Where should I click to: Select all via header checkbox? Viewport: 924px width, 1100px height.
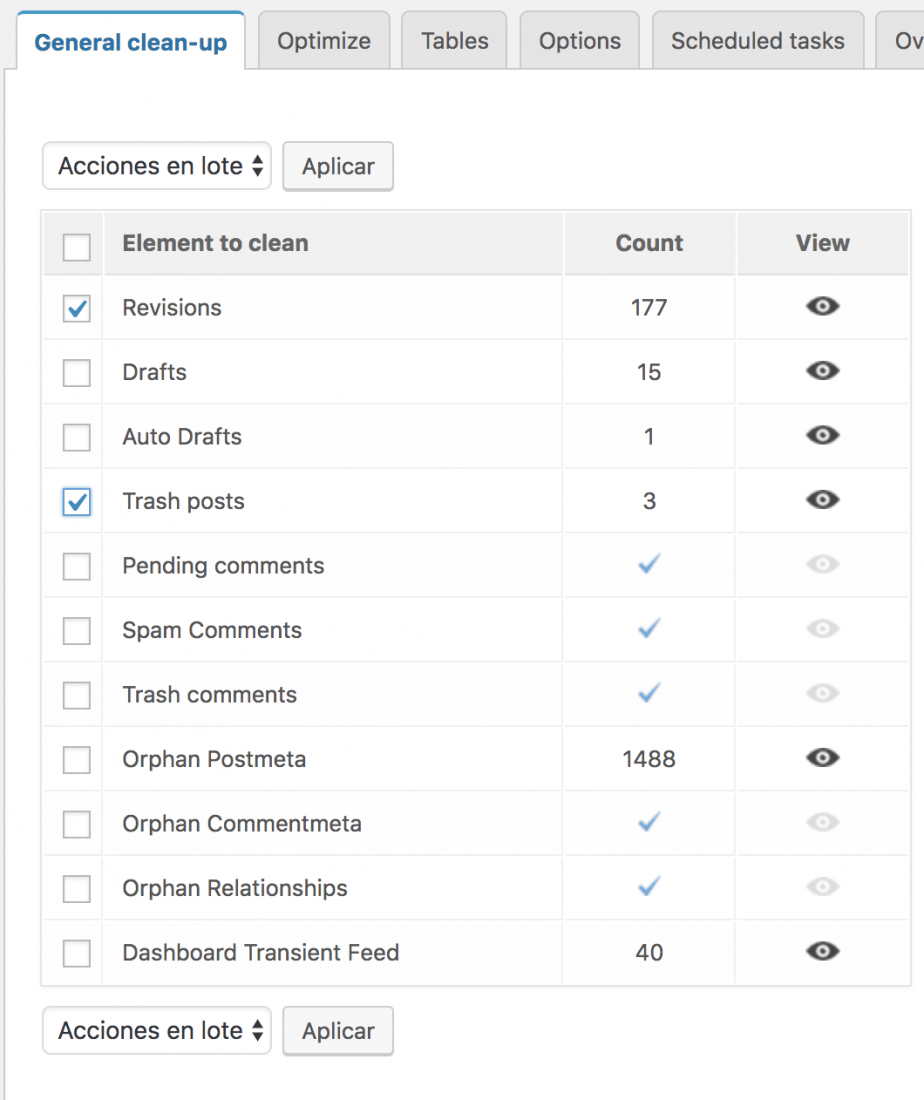coord(76,247)
